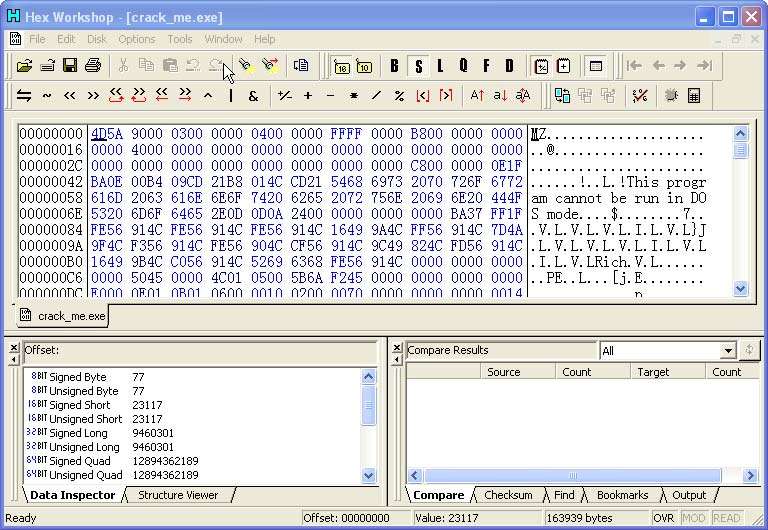The image size is (768, 530).
Task: Click the block shift left (<< with arrow) icon
Action: (162, 96)
